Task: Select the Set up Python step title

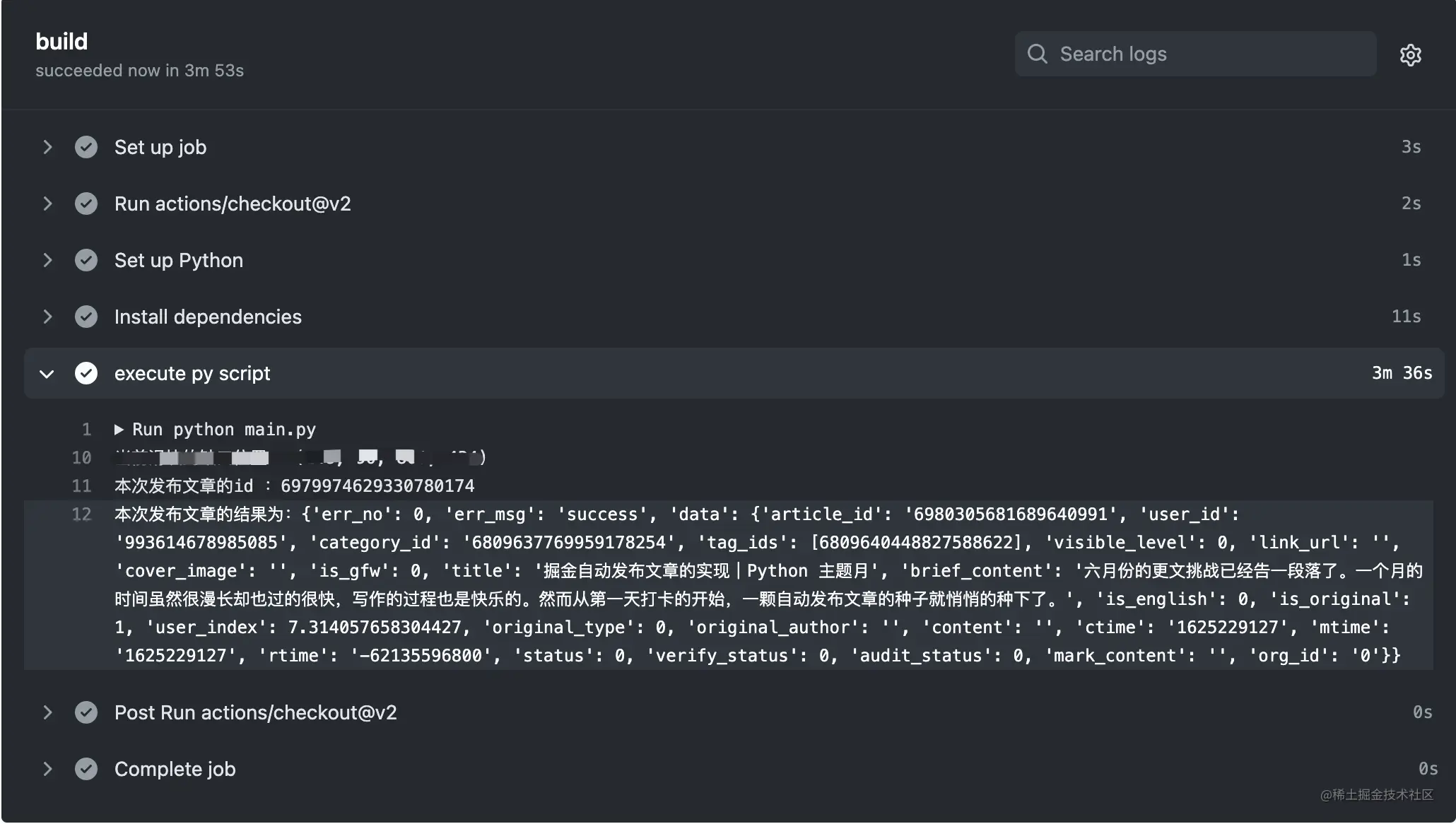Action: (179, 260)
